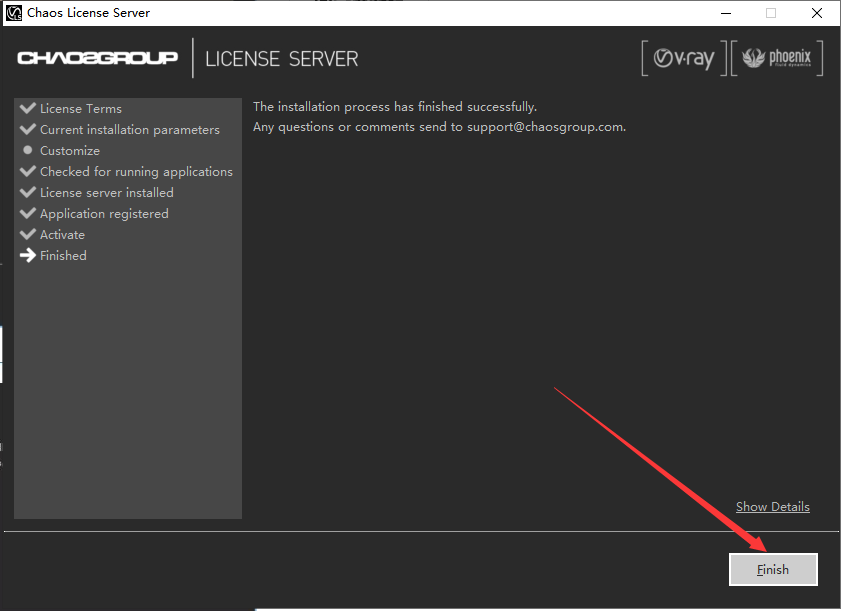Close the Chaos License Server window

coord(817,13)
